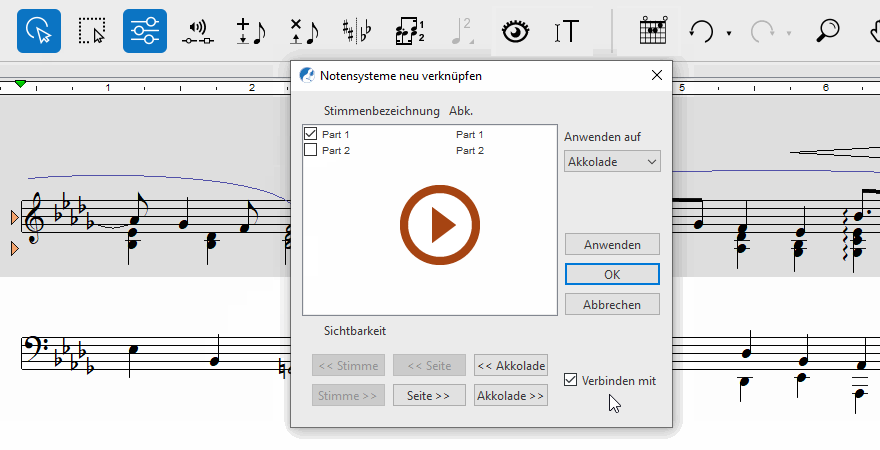
Task: Click the orange triangle beside the treble staff
Action: pos(14,216)
